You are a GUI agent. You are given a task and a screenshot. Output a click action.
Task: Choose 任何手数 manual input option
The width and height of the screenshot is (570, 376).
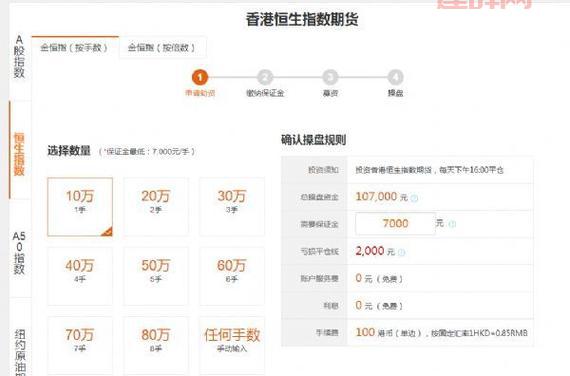point(232,345)
